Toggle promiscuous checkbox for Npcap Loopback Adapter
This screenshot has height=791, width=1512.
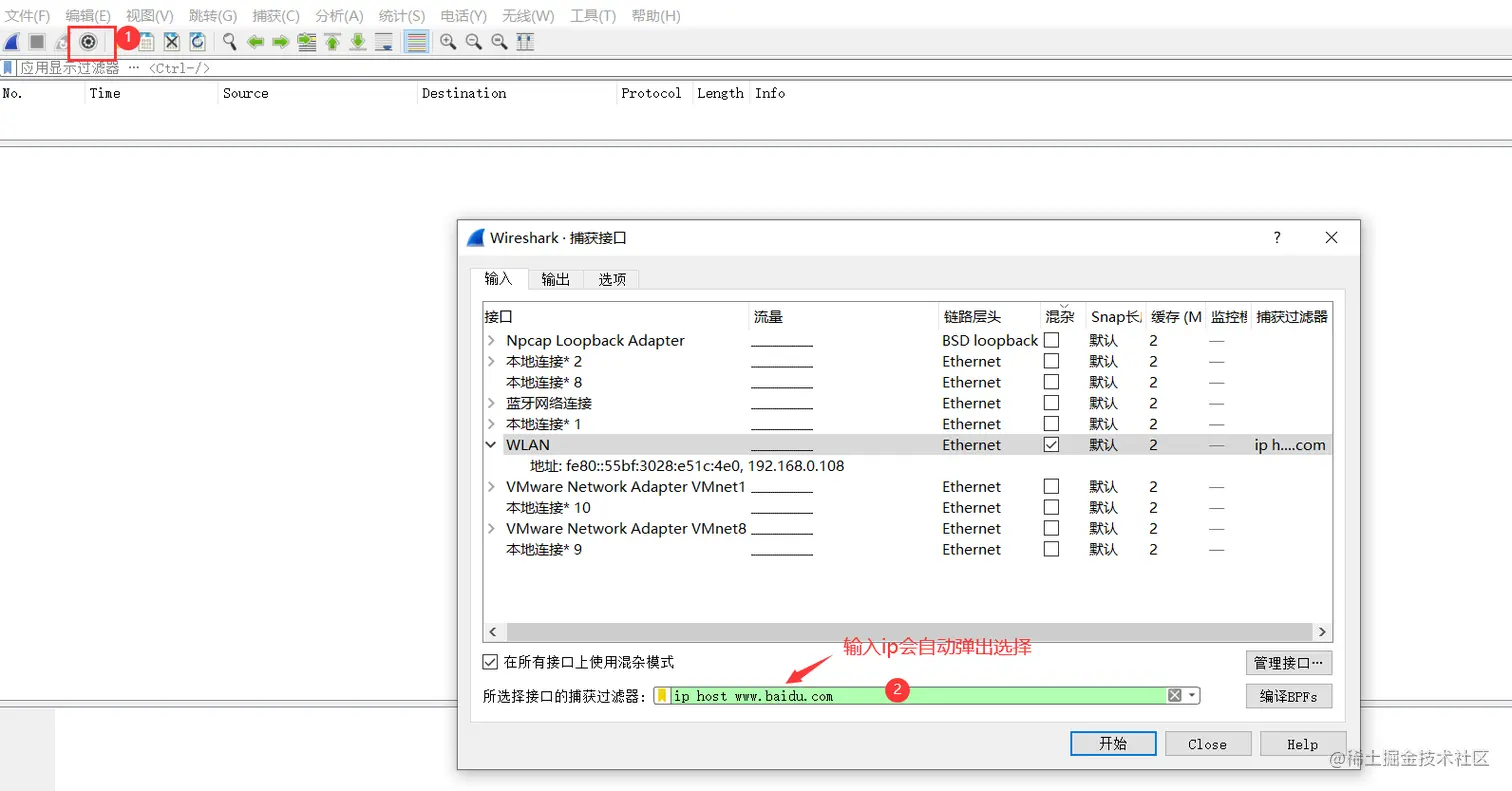[x=1051, y=340]
